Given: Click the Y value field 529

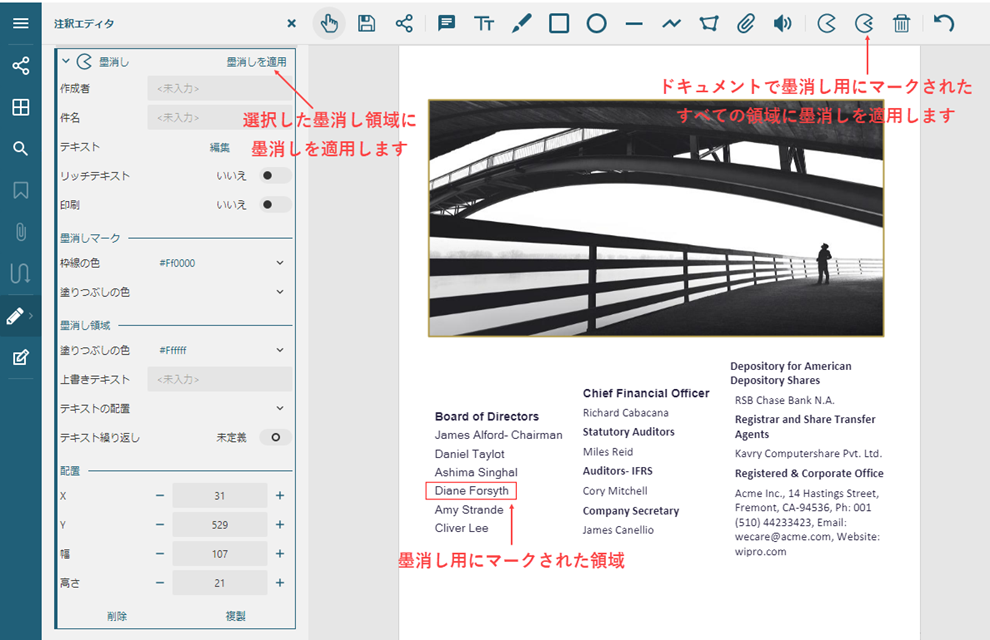Looking at the screenshot, I should (x=220, y=524).
